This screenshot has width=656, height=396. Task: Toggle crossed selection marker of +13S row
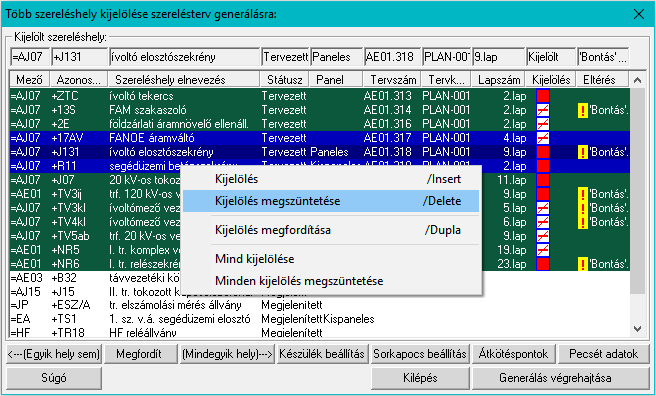point(543,110)
